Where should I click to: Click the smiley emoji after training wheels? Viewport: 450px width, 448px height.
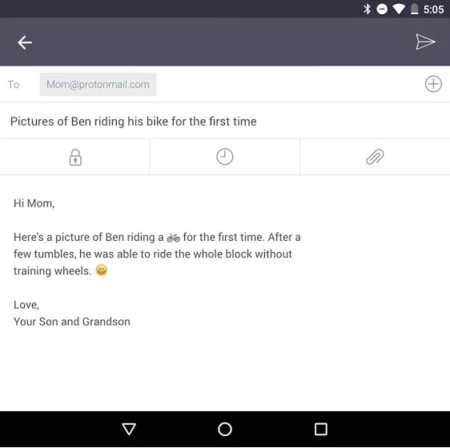(101, 270)
